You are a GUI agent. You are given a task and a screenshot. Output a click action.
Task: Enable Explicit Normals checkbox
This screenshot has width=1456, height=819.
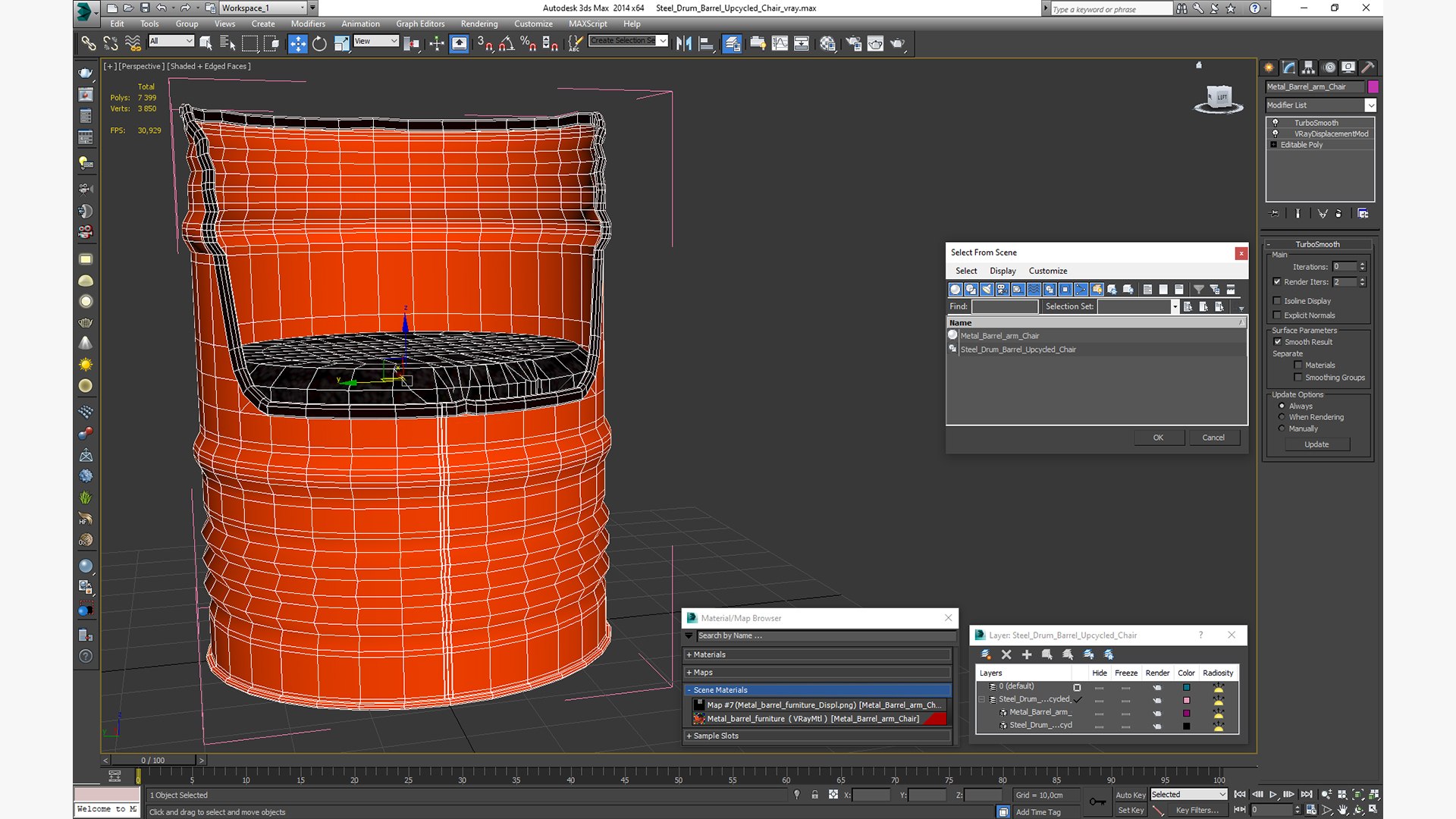[1277, 315]
